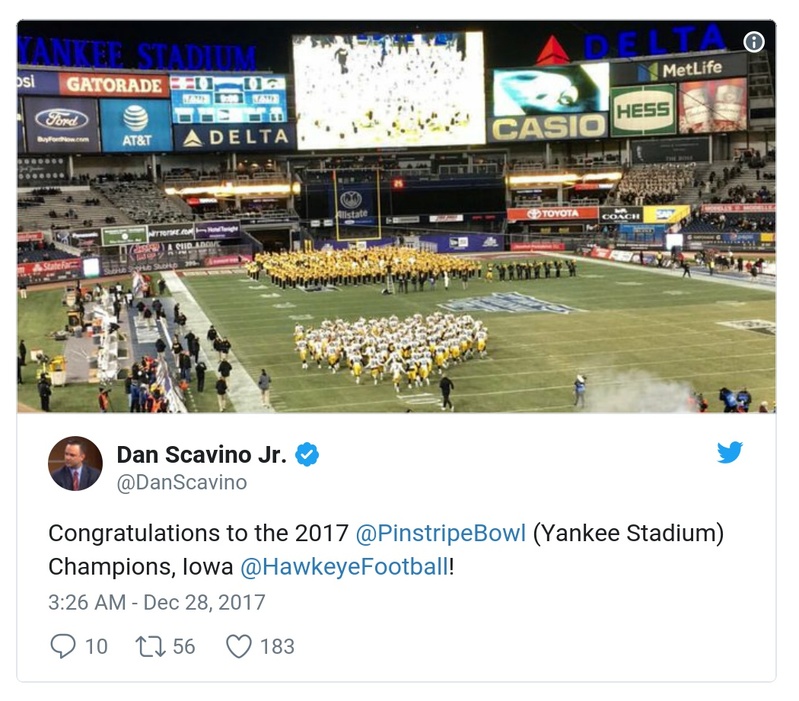Click the like count of 183

[x=277, y=646]
